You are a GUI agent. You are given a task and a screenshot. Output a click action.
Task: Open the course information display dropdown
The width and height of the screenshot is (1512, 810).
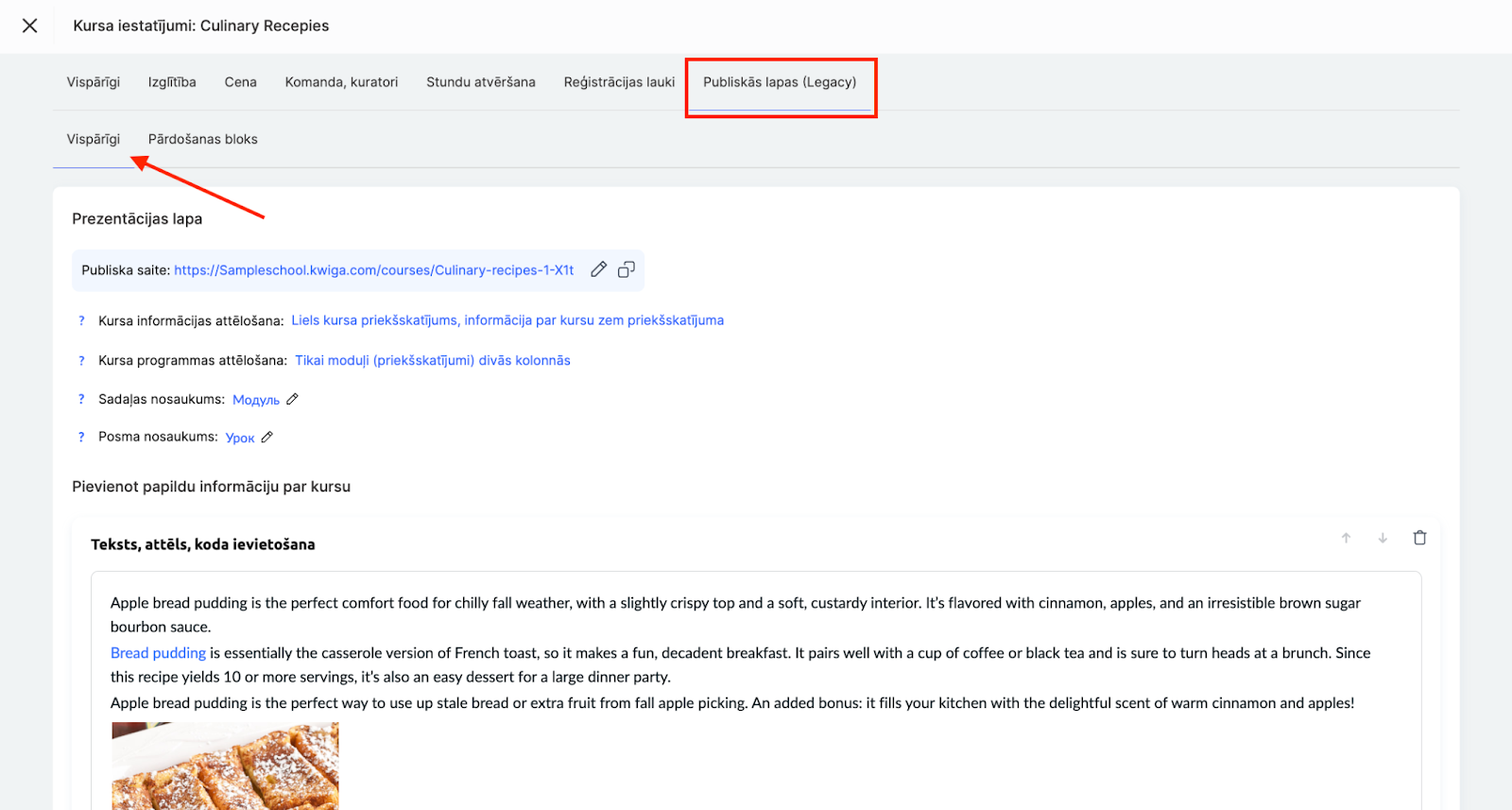click(507, 320)
